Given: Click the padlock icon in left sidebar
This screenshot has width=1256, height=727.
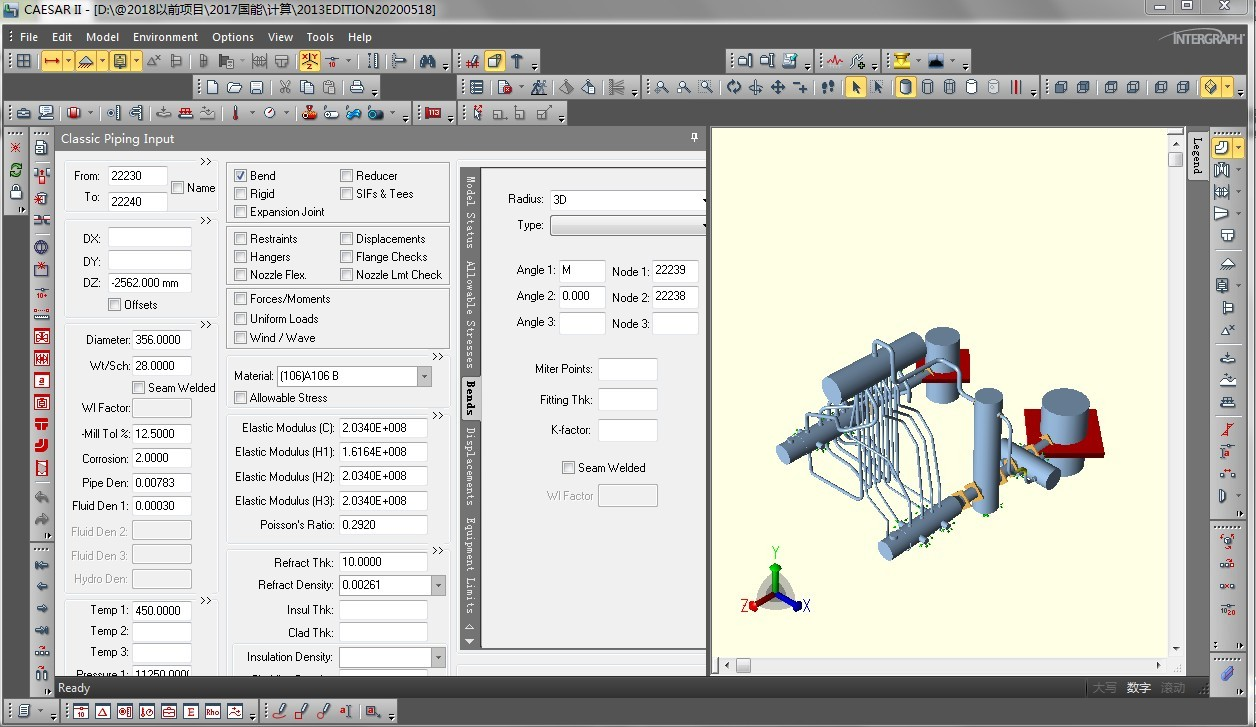Looking at the screenshot, I should point(16,192).
